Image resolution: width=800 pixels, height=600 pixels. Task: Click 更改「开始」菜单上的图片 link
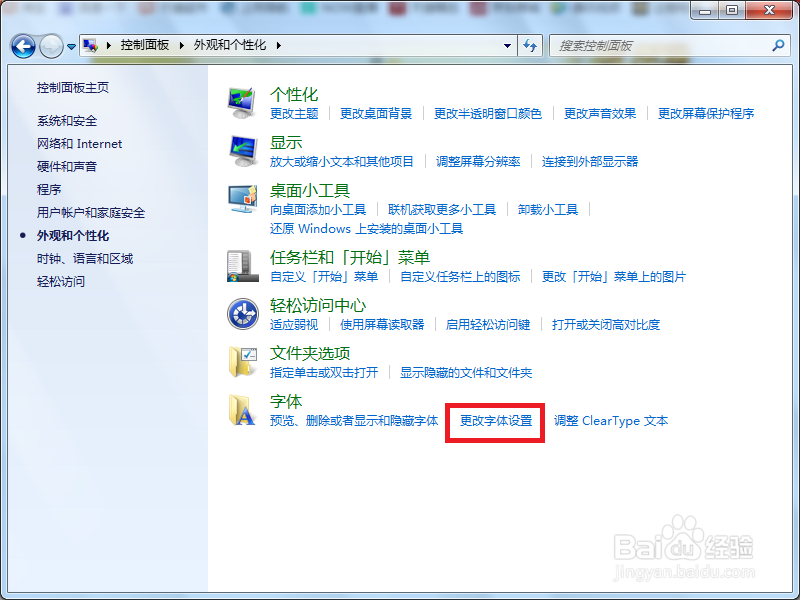pyautogui.click(x=614, y=277)
